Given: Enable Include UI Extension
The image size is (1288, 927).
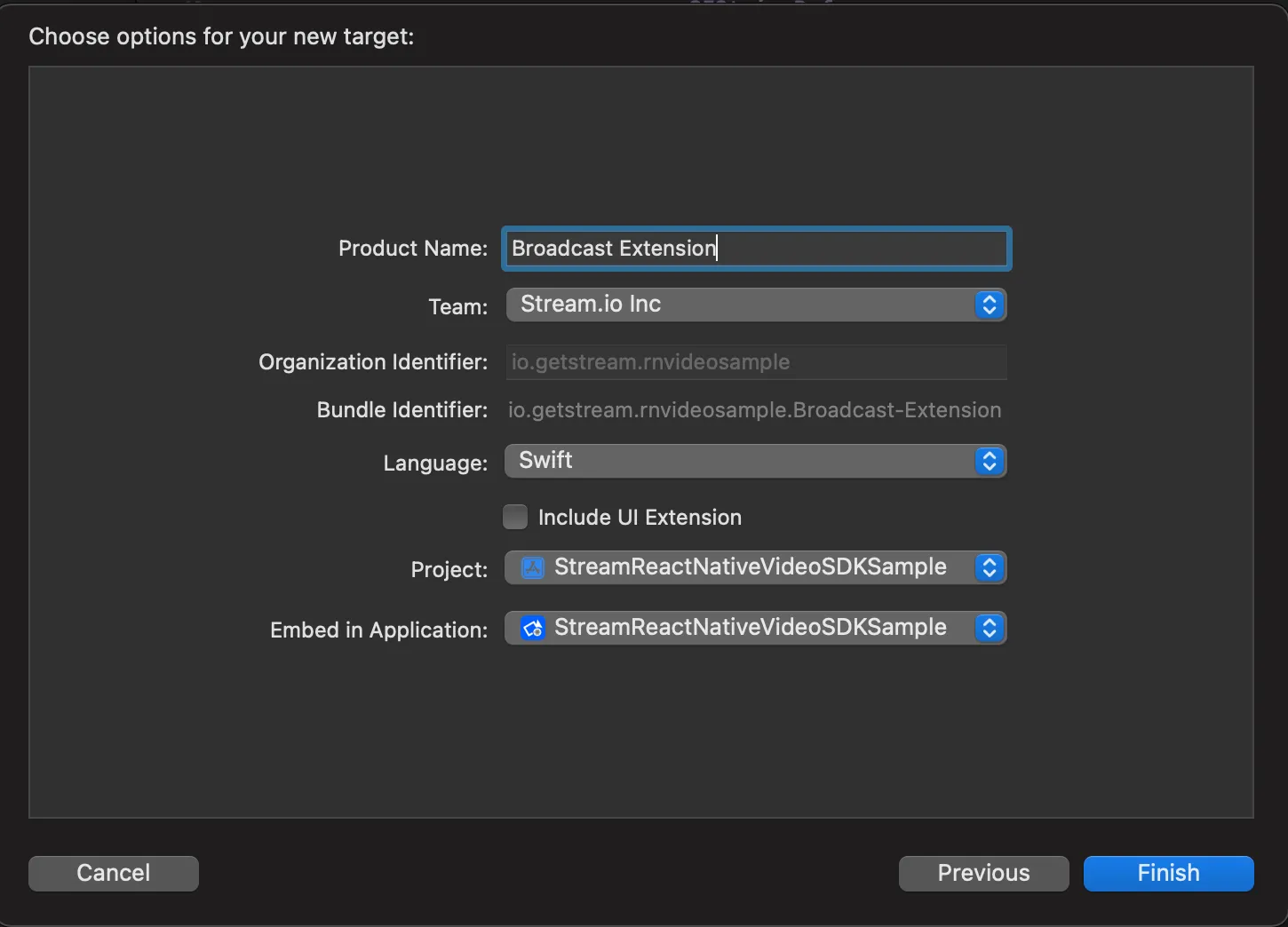Looking at the screenshot, I should [515, 517].
